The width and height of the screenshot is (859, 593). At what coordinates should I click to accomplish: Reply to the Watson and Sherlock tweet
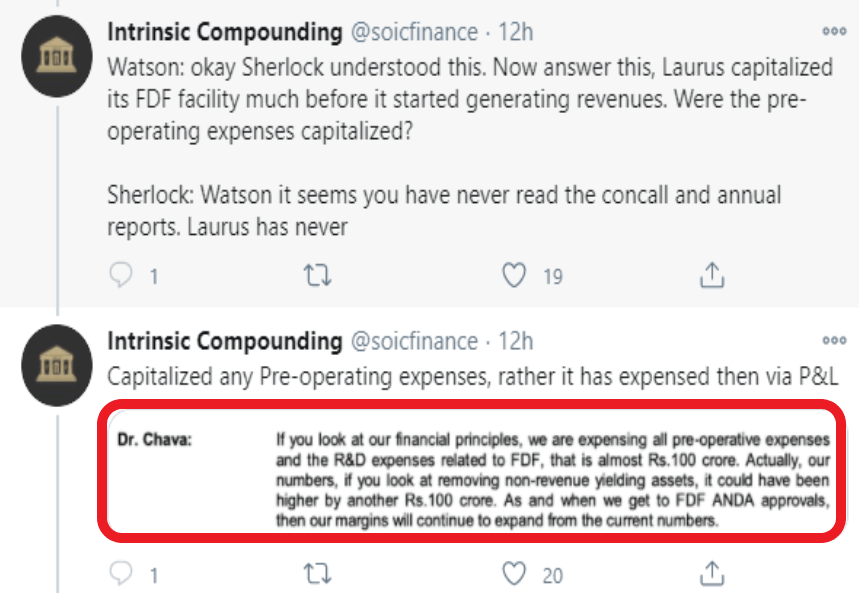click(122, 274)
